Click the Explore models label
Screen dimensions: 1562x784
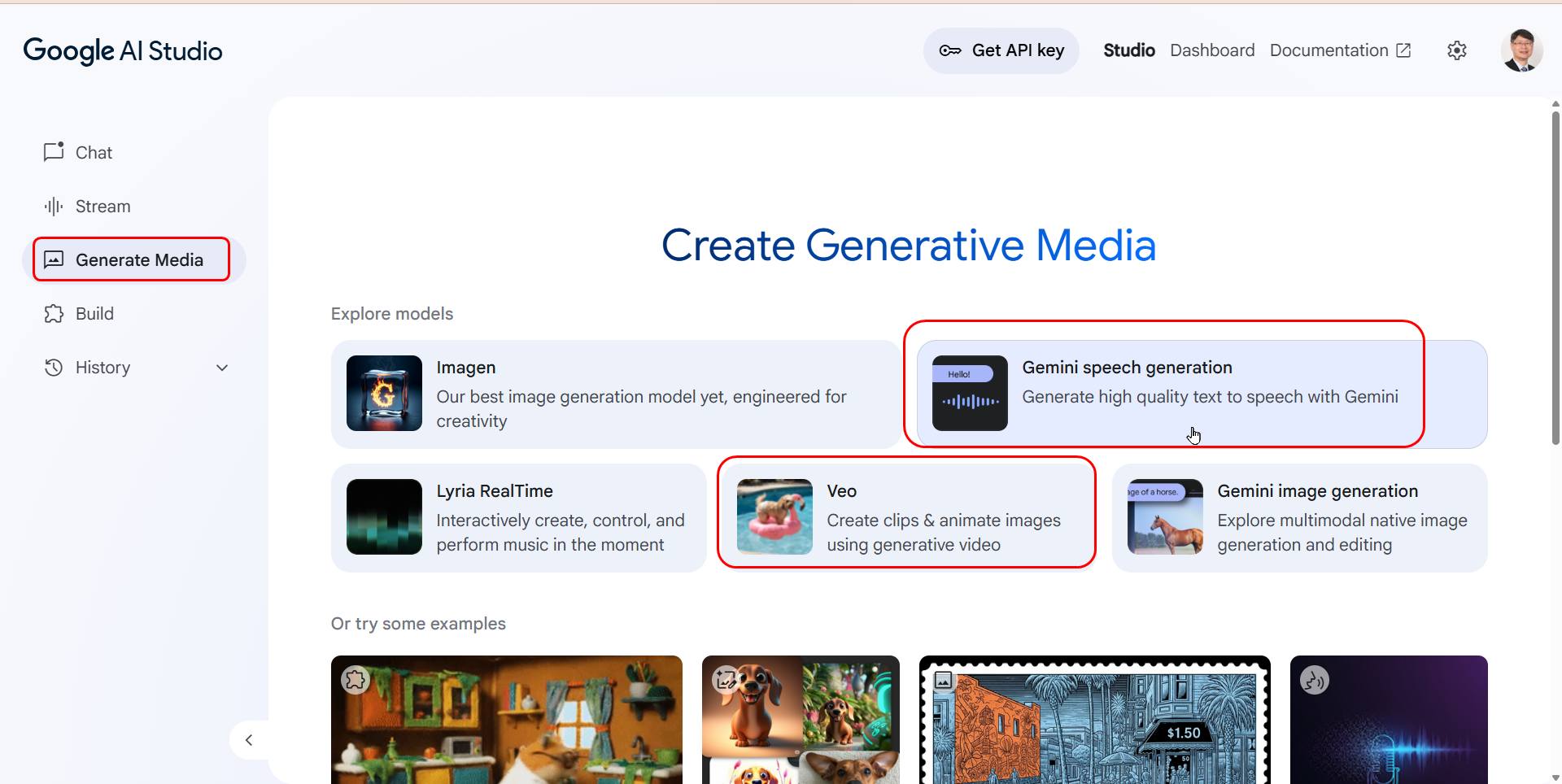[392, 313]
